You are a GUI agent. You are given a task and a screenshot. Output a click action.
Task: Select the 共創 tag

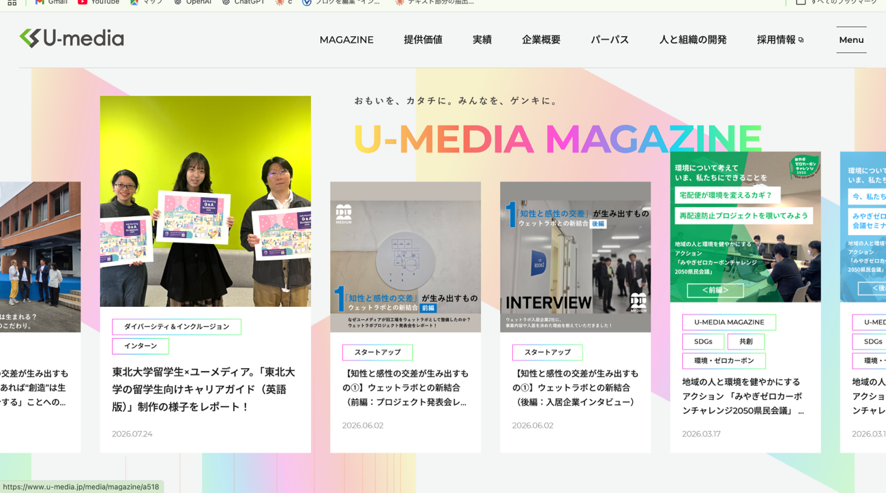coord(746,341)
